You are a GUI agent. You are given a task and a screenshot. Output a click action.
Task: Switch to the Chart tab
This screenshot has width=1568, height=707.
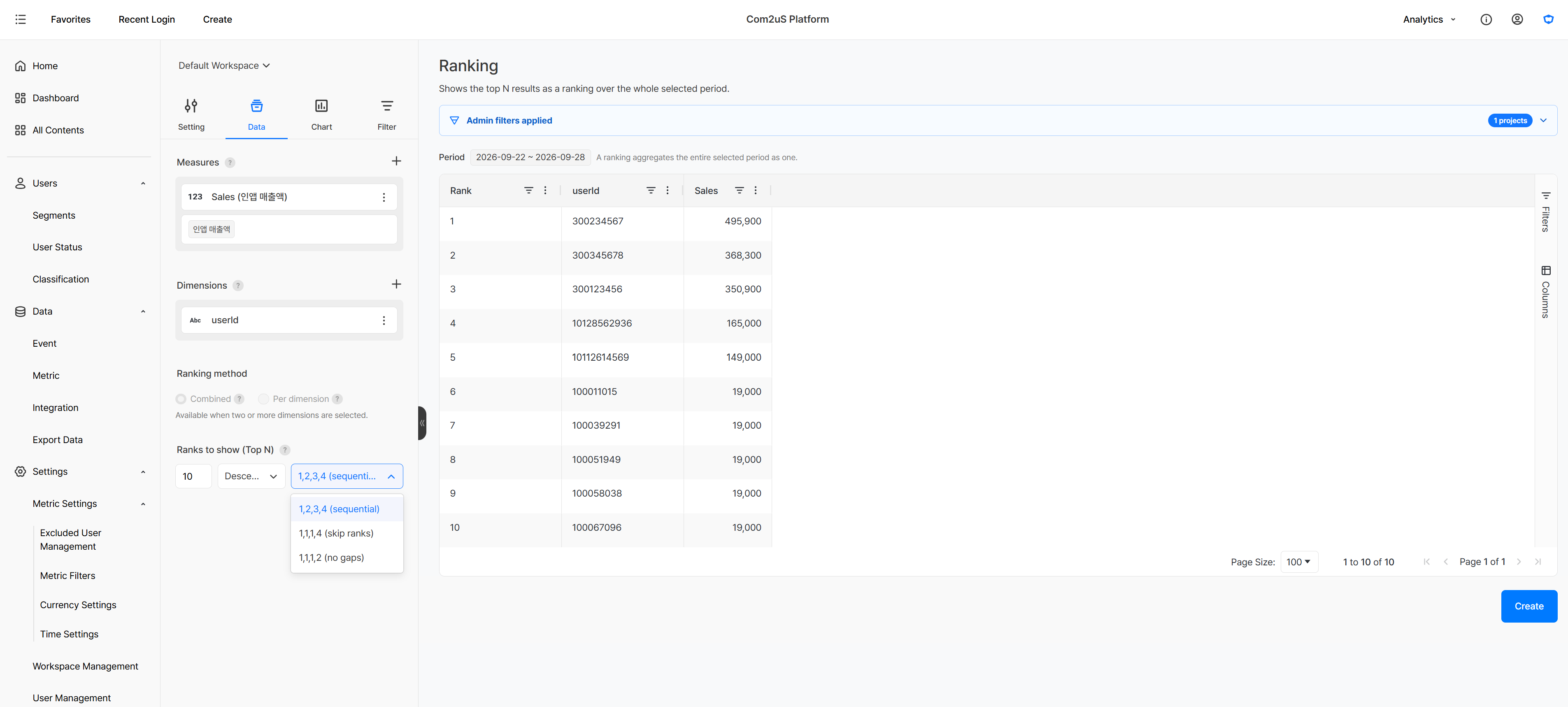point(321,114)
